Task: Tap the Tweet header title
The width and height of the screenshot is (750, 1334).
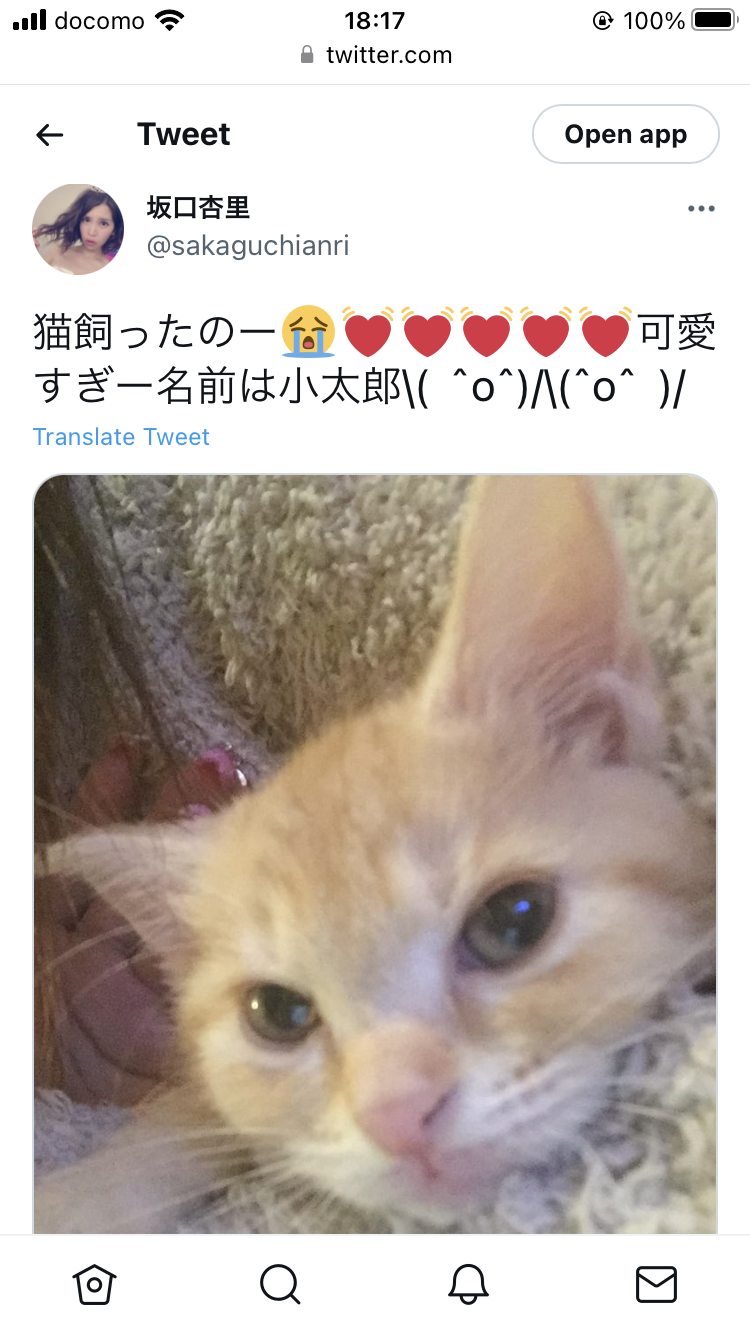Action: [x=184, y=134]
